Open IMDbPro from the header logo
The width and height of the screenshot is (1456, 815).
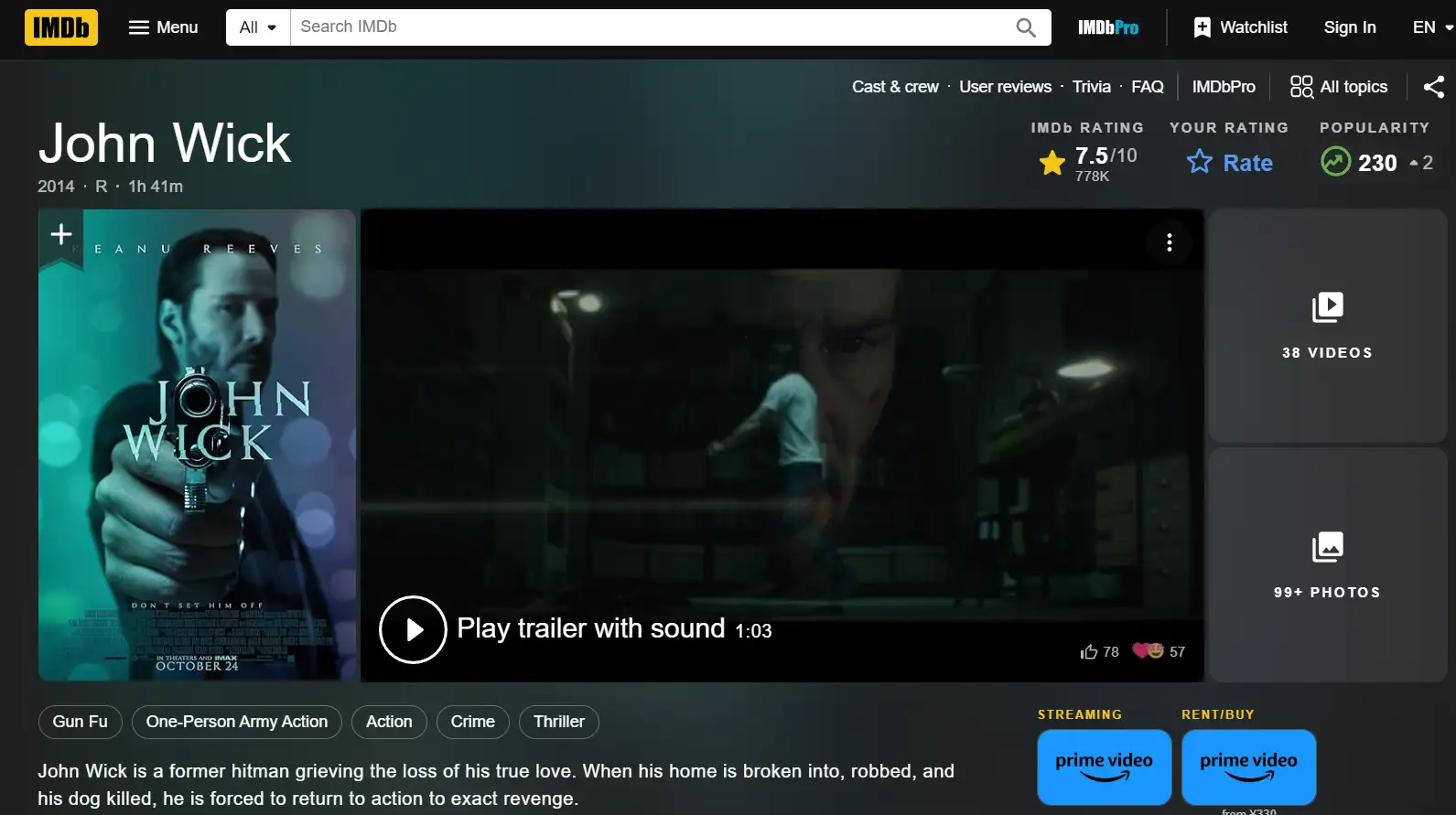[x=1108, y=27]
